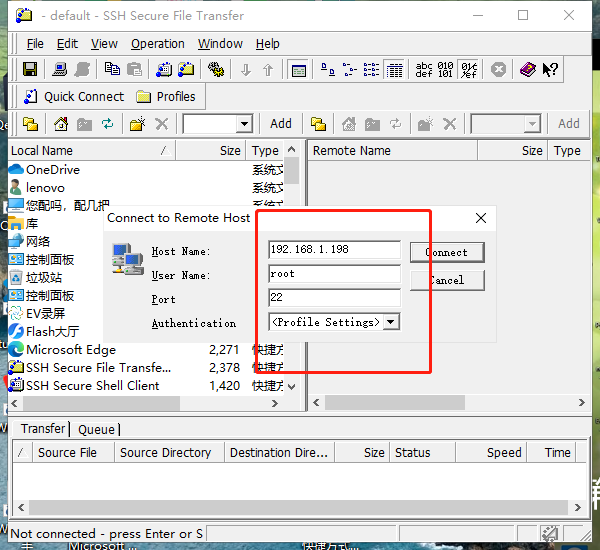The height and width of the screenshot is (550, 600).
Task: Click the Upload arrow icon
Action: [268, 70]
